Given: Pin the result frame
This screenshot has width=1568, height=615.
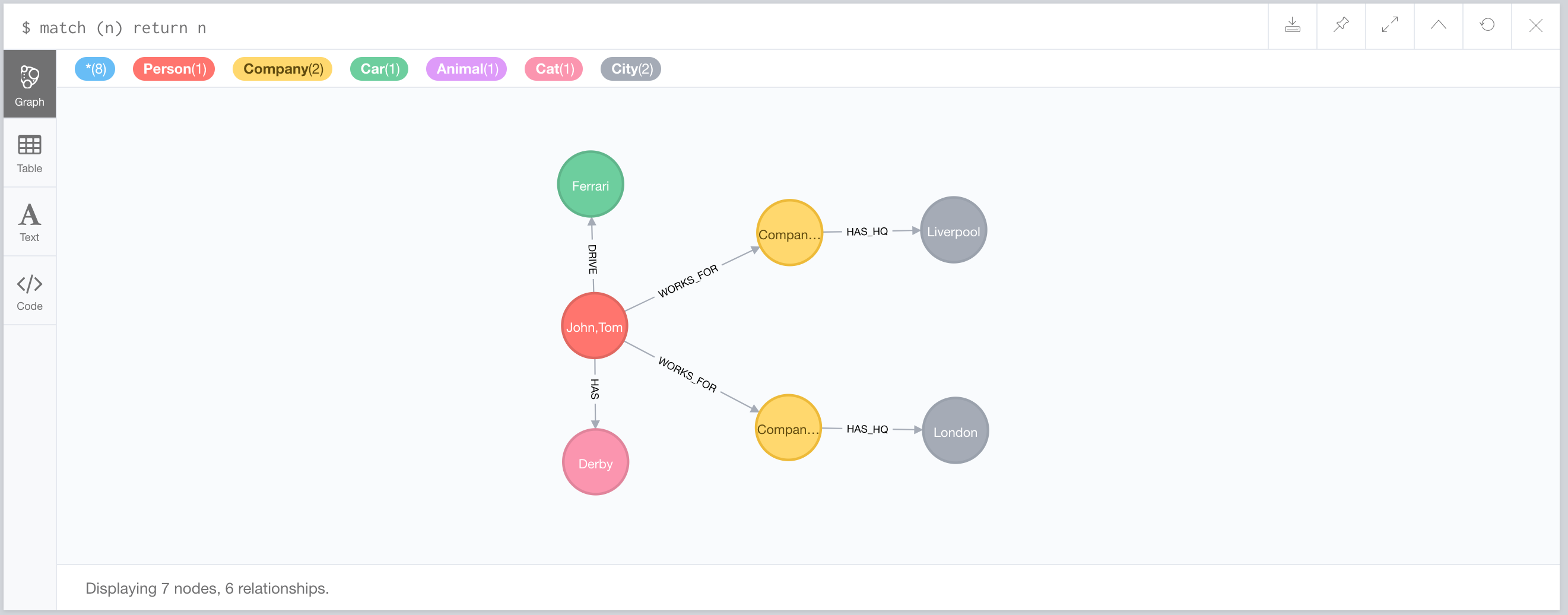Looking at the screenshot, I should tap(1340, 26).
